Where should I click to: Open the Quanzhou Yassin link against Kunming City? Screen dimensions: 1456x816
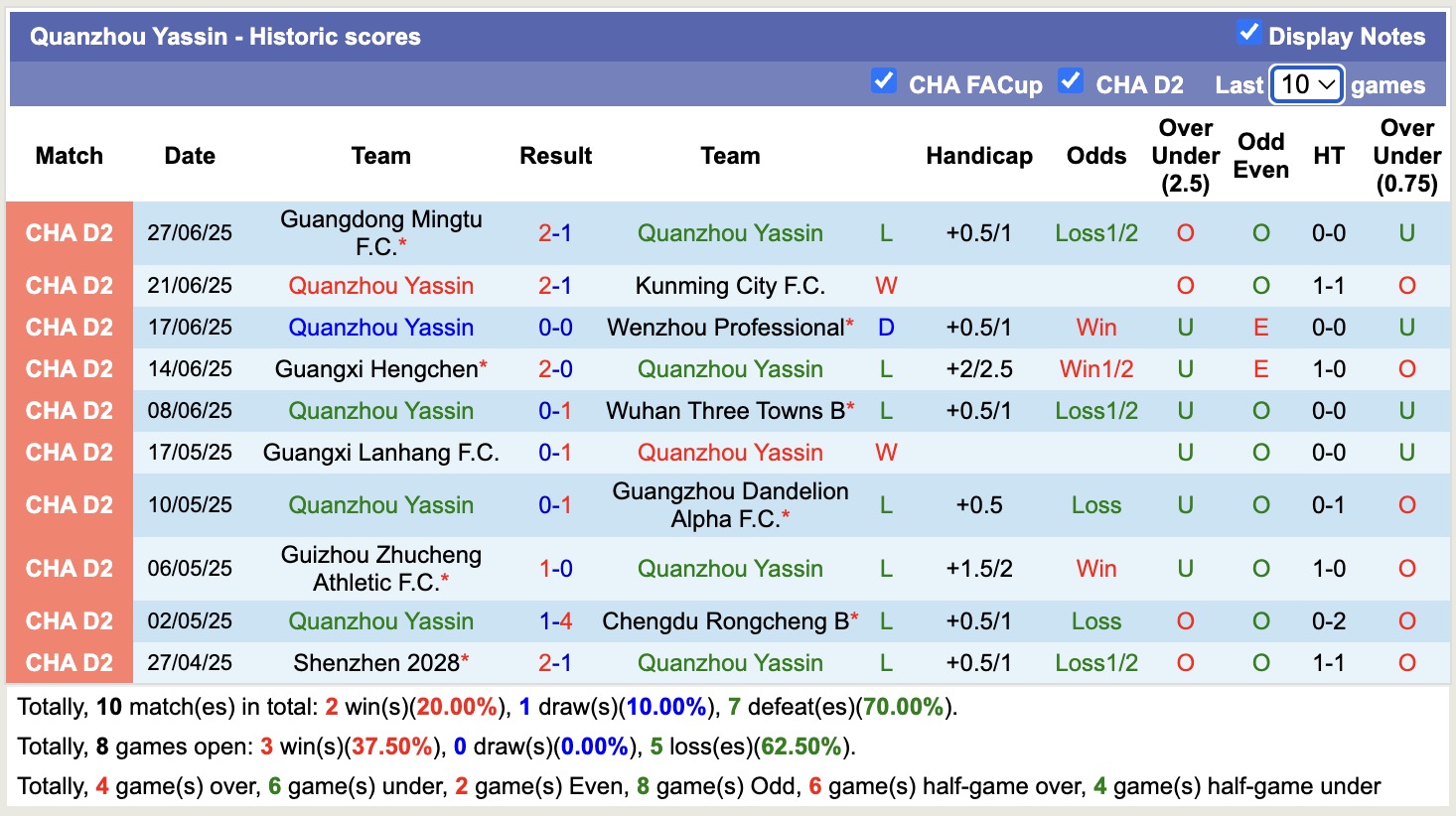[x=381, y=285]
